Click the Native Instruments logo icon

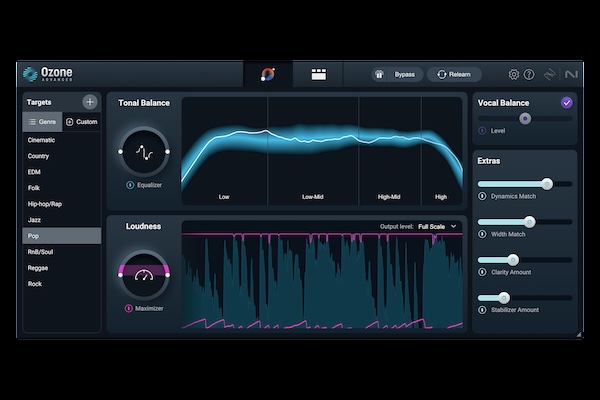(571, 74)
